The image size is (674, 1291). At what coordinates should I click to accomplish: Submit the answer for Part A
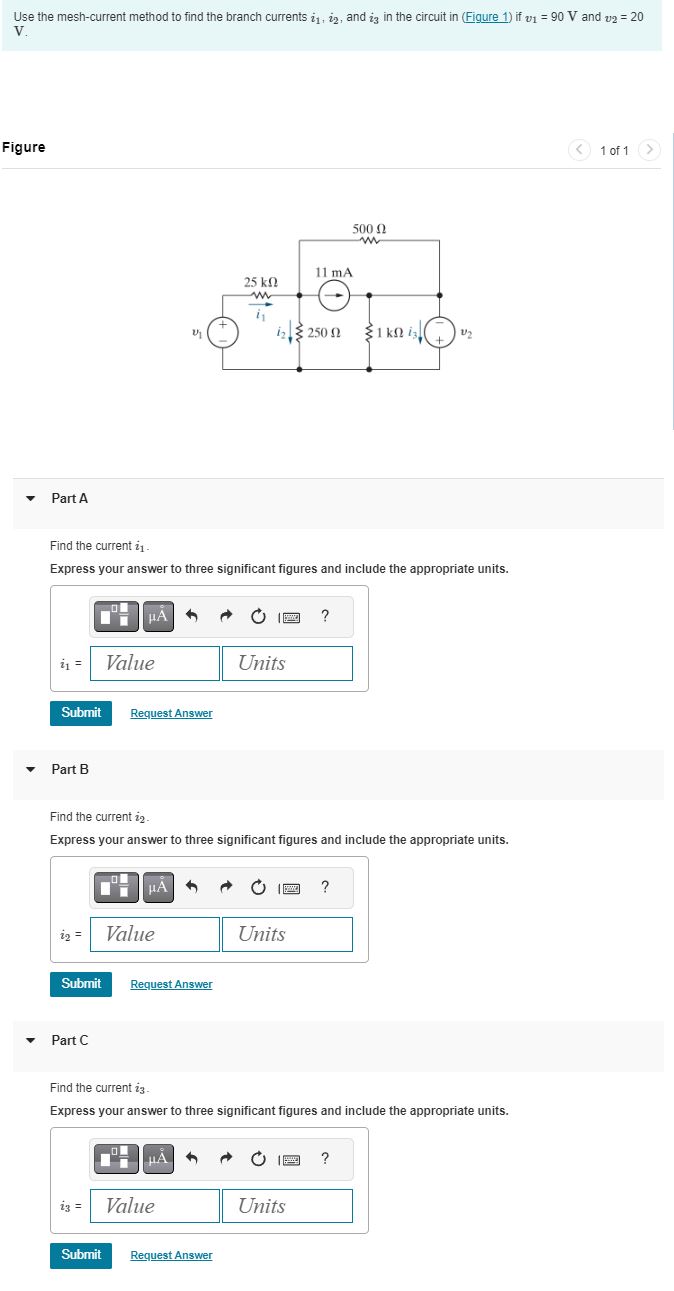80,713
